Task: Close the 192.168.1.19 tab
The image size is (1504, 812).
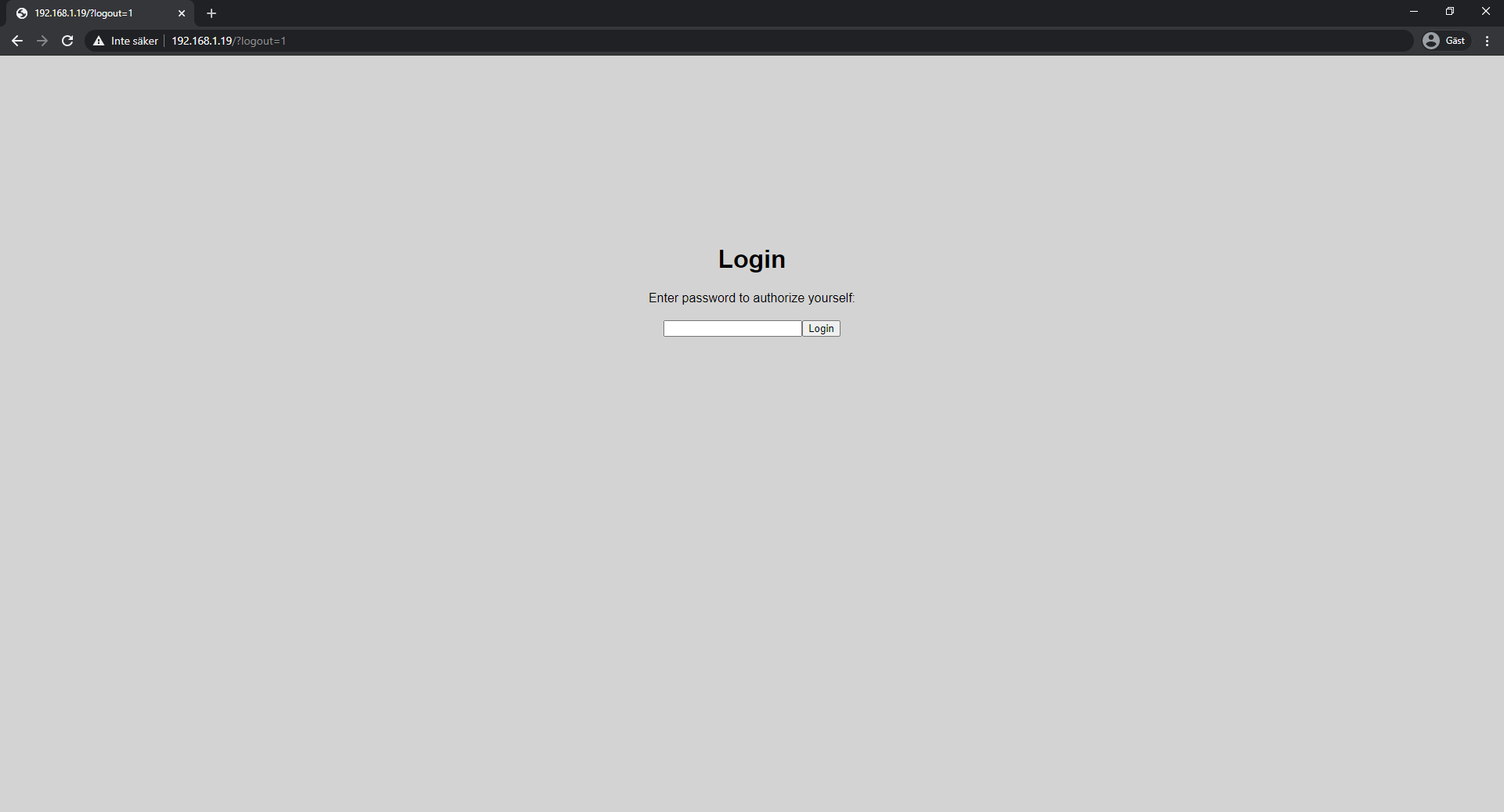Action: 182,13
